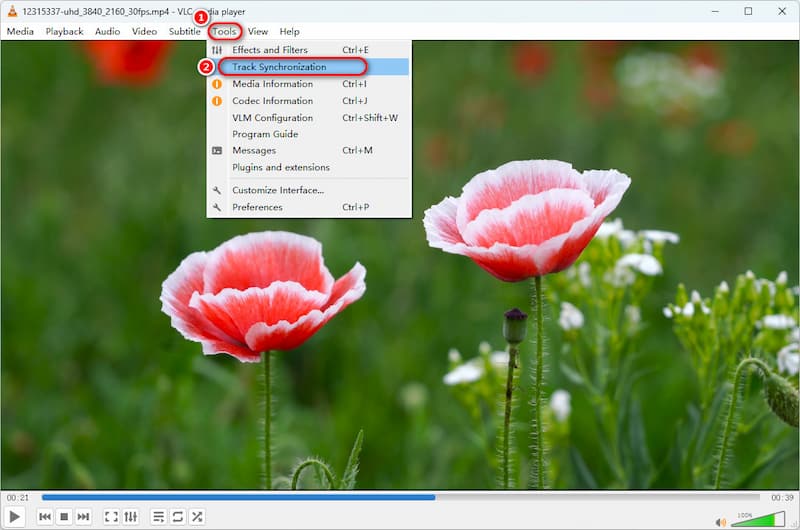Click the Preferences wrench icon

tap(217, 207)
